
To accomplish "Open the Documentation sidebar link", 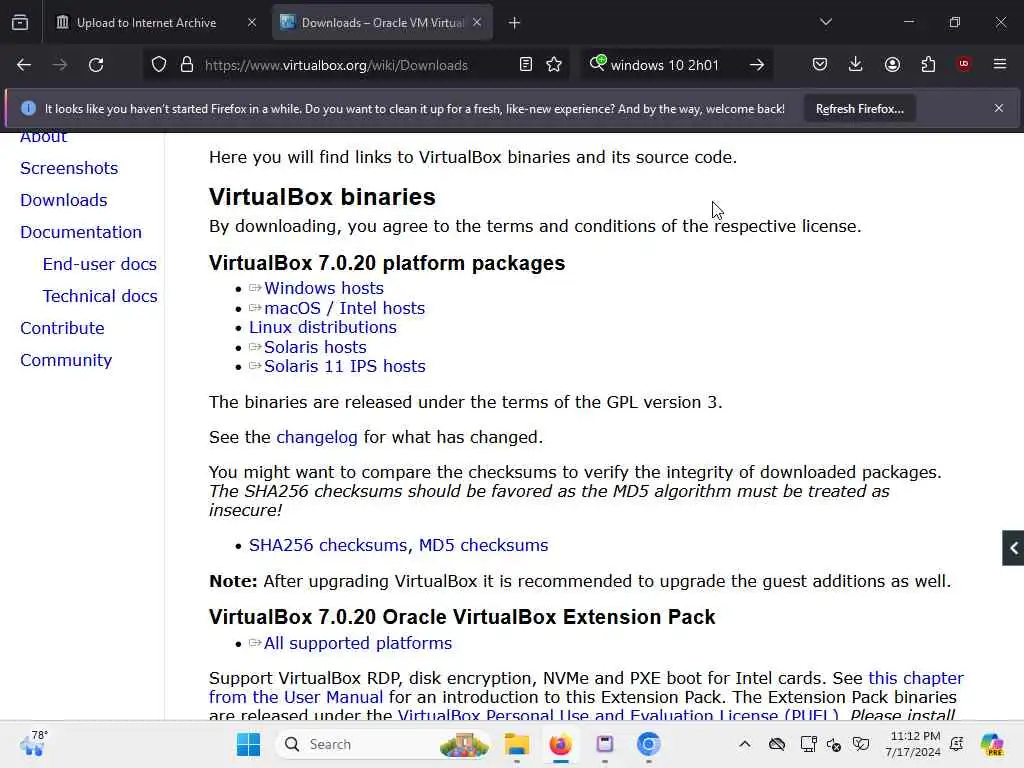I will 81,232.
